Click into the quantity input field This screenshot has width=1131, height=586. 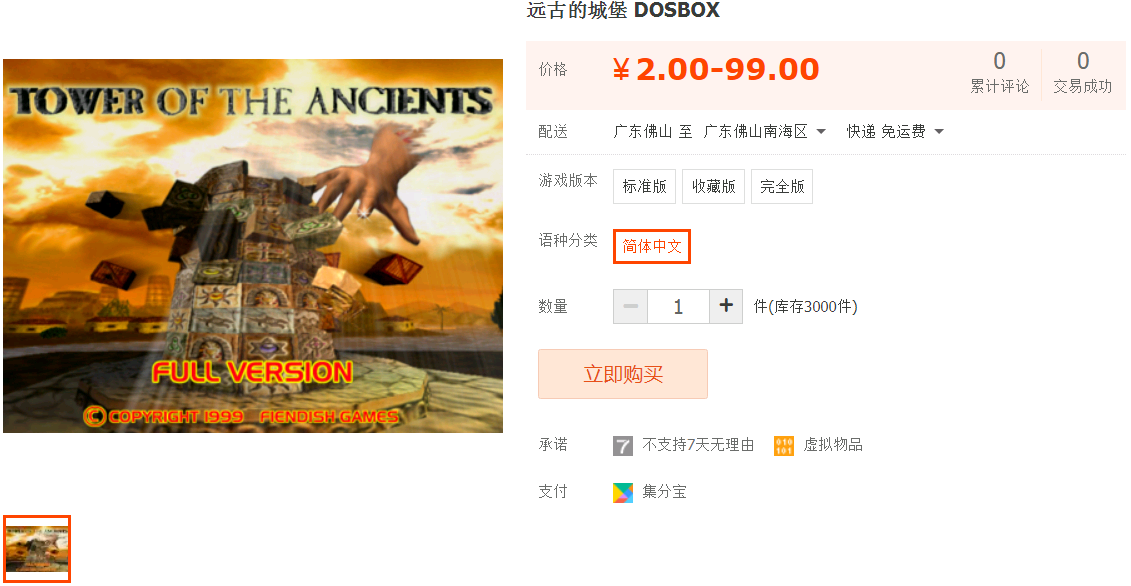point(678,306)
